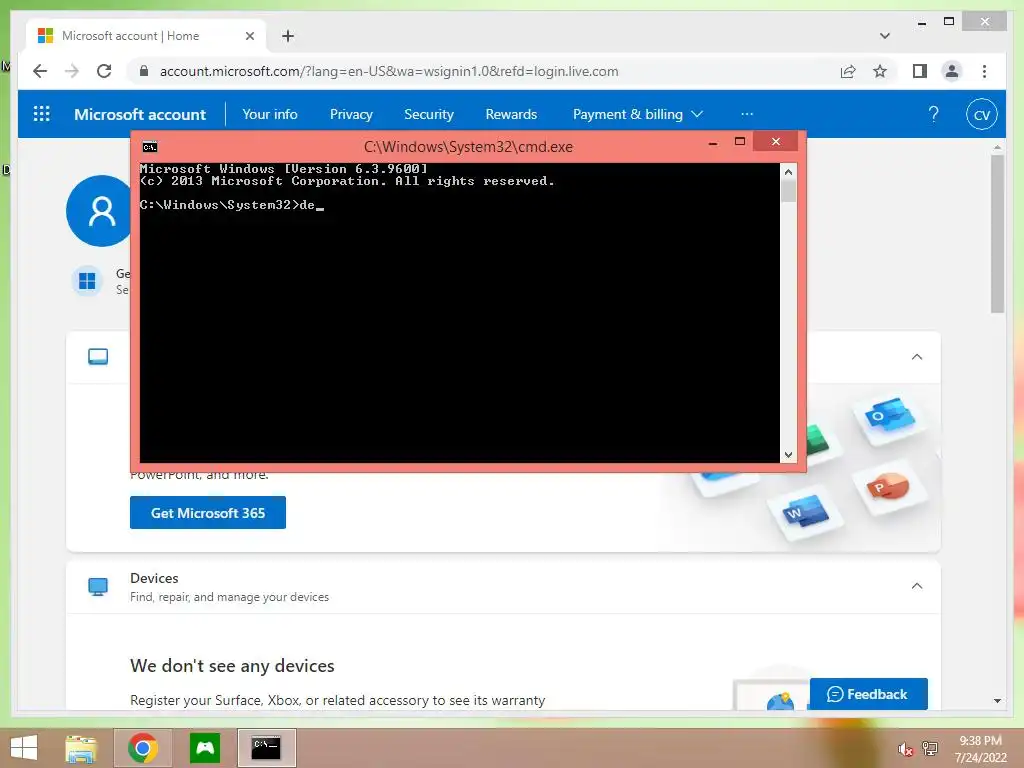Click cmd window scroll down arrow
The image size is (1024, 768).
[x=788, y=455]
